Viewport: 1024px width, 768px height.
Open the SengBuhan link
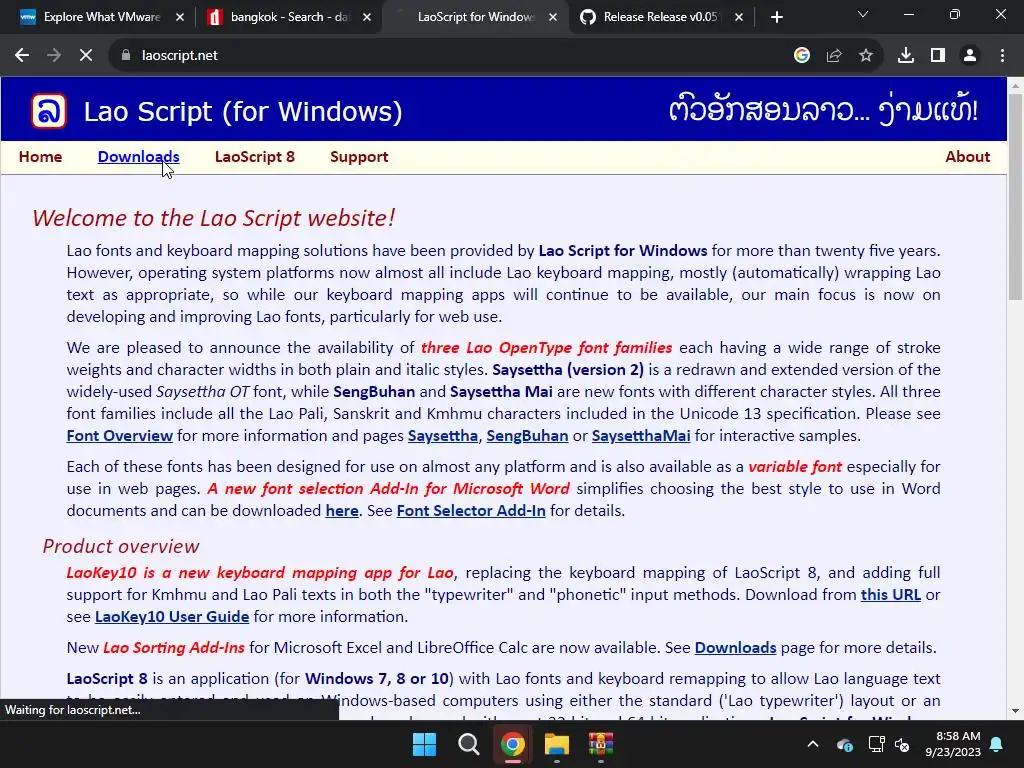[x=527, y=436]
